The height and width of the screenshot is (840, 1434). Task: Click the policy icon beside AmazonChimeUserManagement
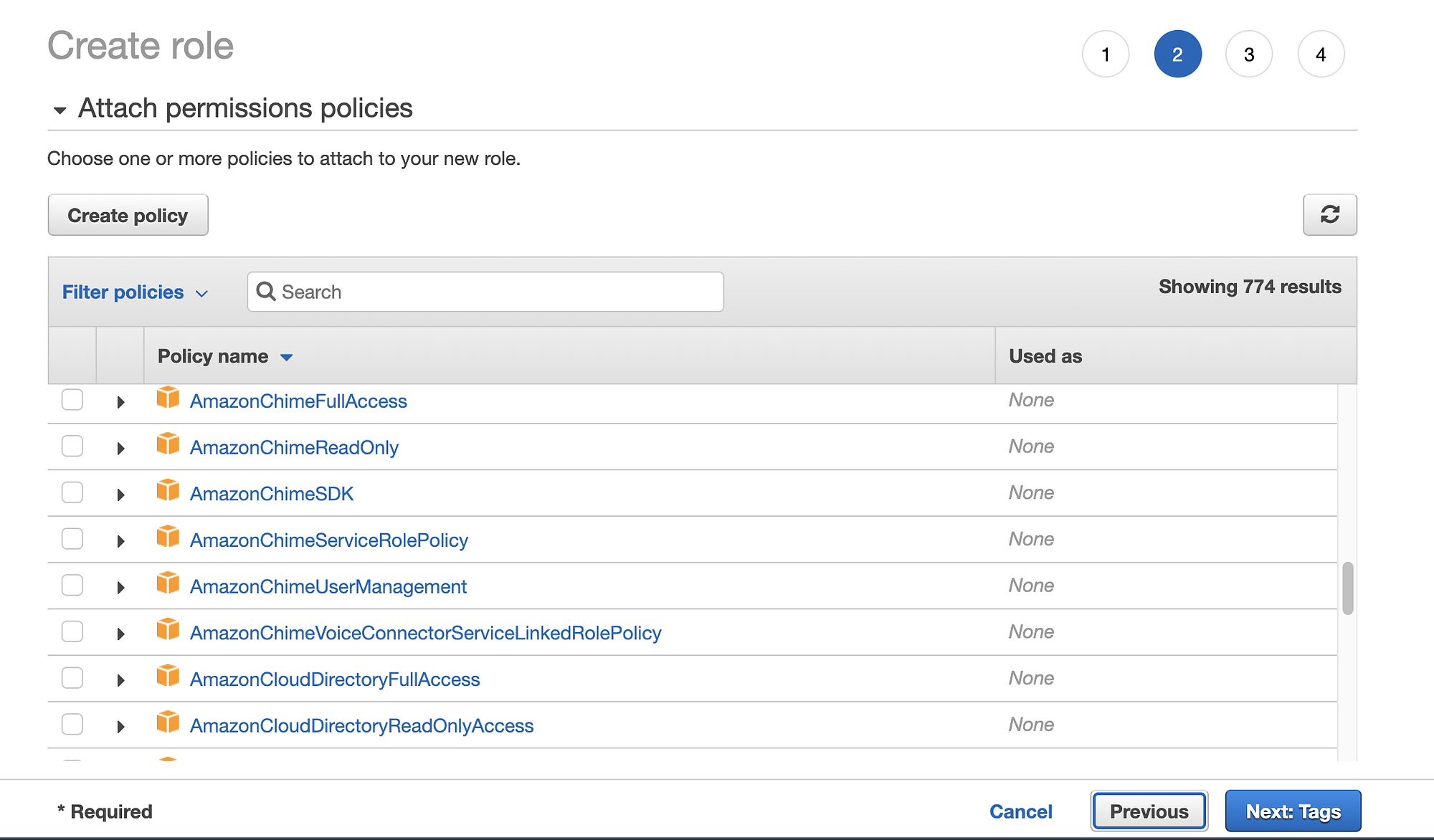(168, 583)
